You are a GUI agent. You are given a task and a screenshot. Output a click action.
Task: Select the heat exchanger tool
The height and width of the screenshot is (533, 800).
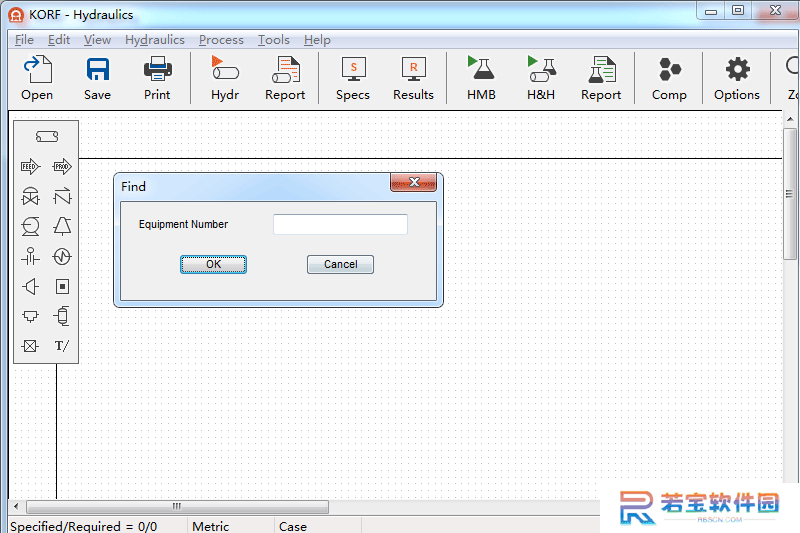[62, 256]
